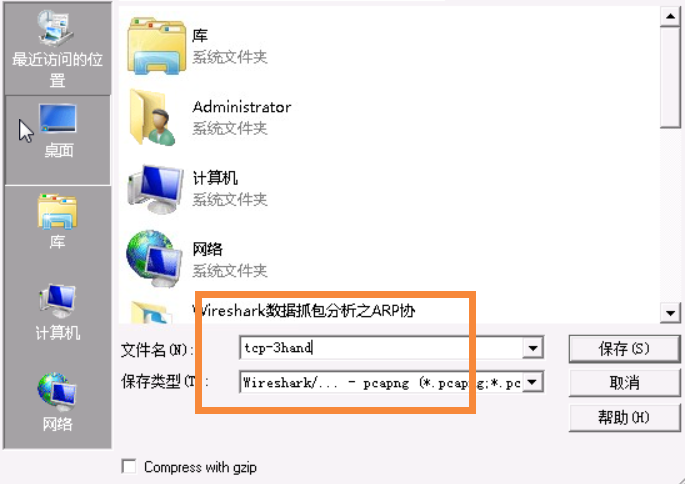Click the 取消 cancel button
The height and width of the screenshot is (484, 685).
click(x=624, y=383)
